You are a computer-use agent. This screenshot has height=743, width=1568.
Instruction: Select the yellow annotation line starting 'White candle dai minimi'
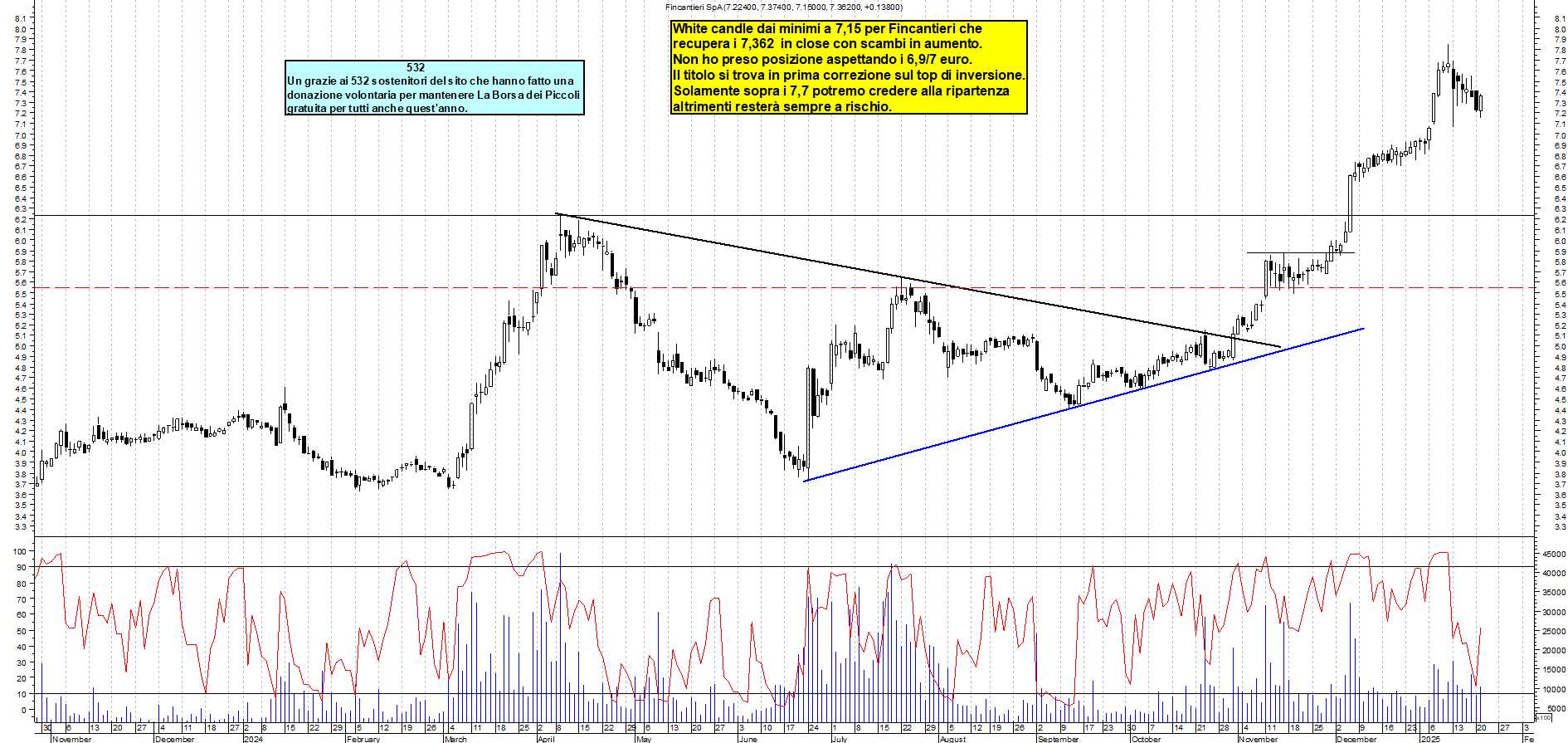(x=827, y=28)
